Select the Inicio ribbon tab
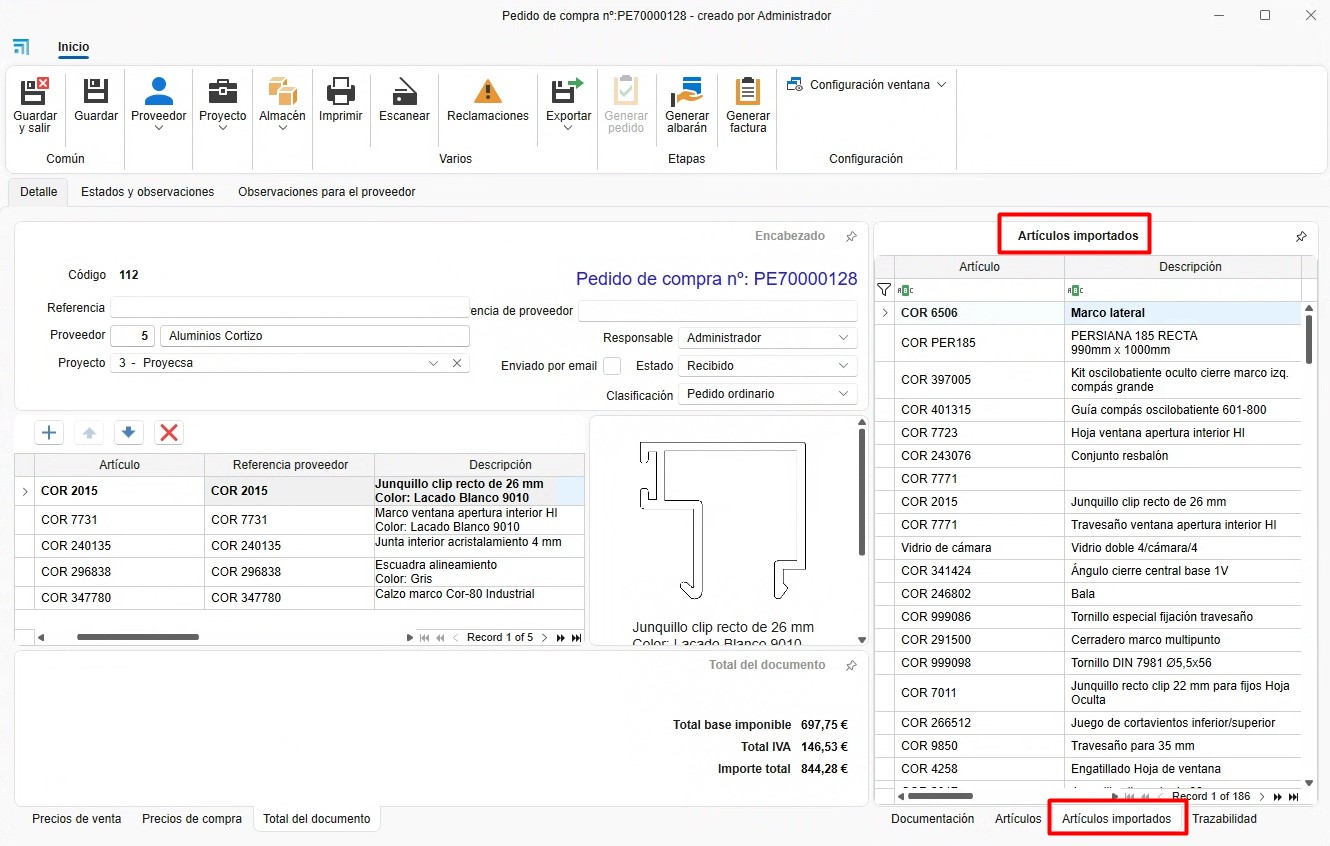The image size is (1330, 846). 73,47
